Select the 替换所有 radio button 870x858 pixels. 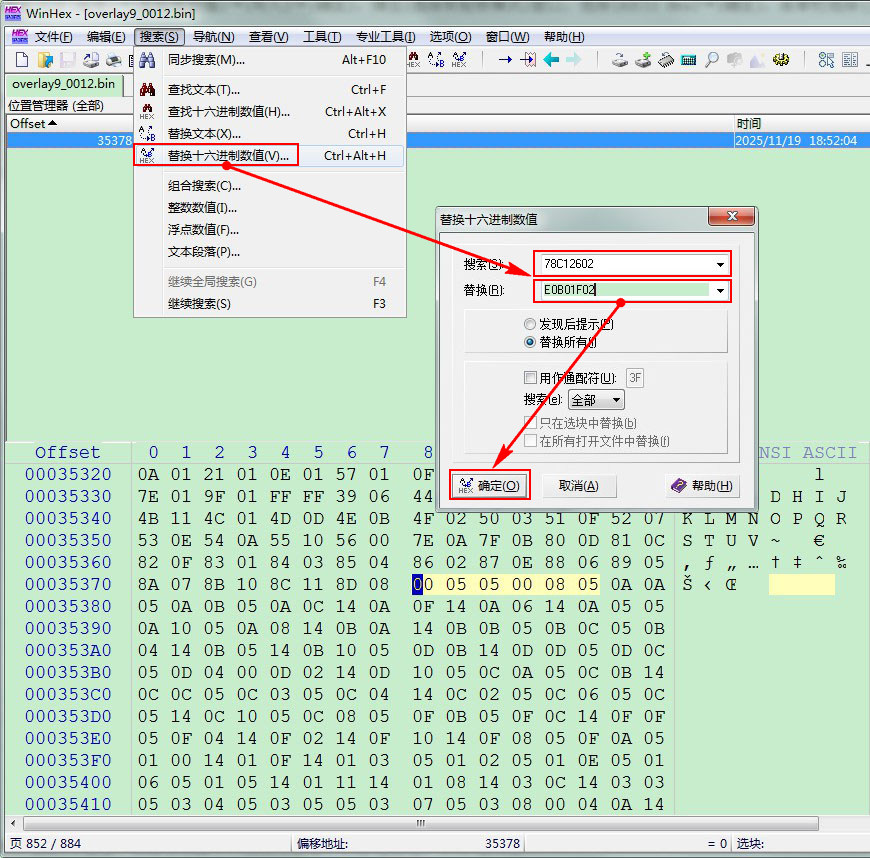530,342
